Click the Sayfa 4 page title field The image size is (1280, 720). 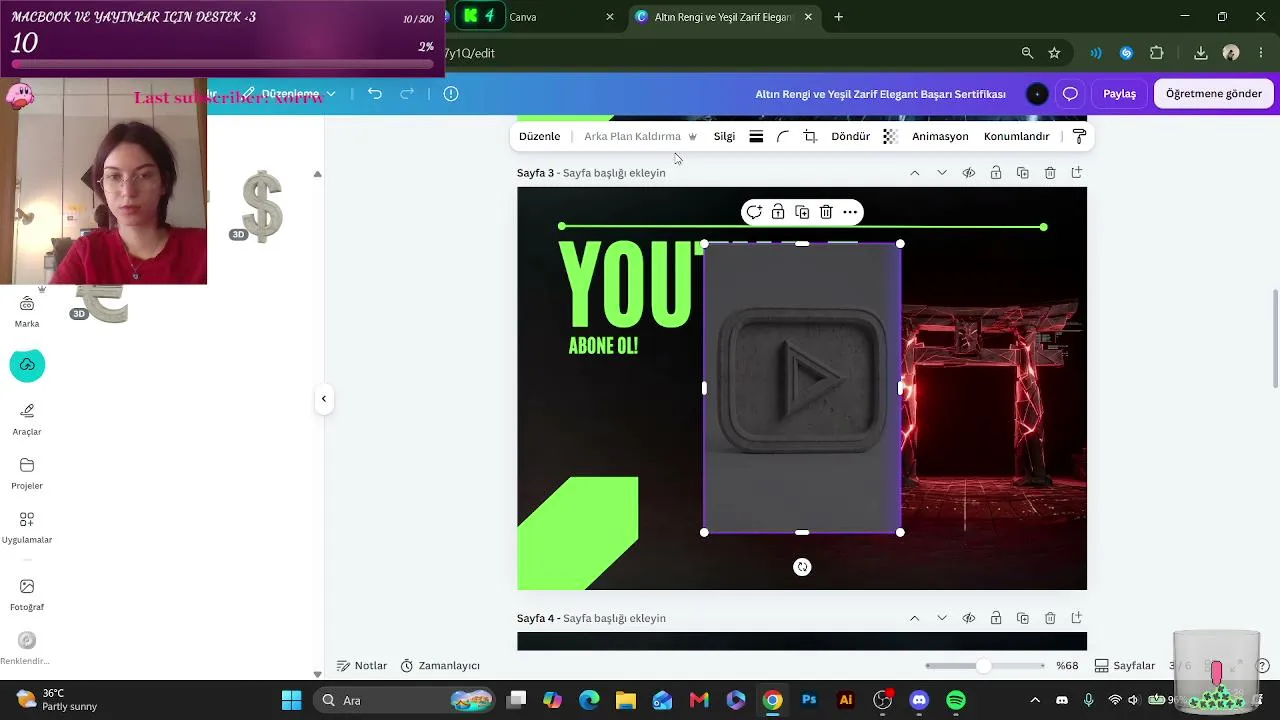[614, 618]
